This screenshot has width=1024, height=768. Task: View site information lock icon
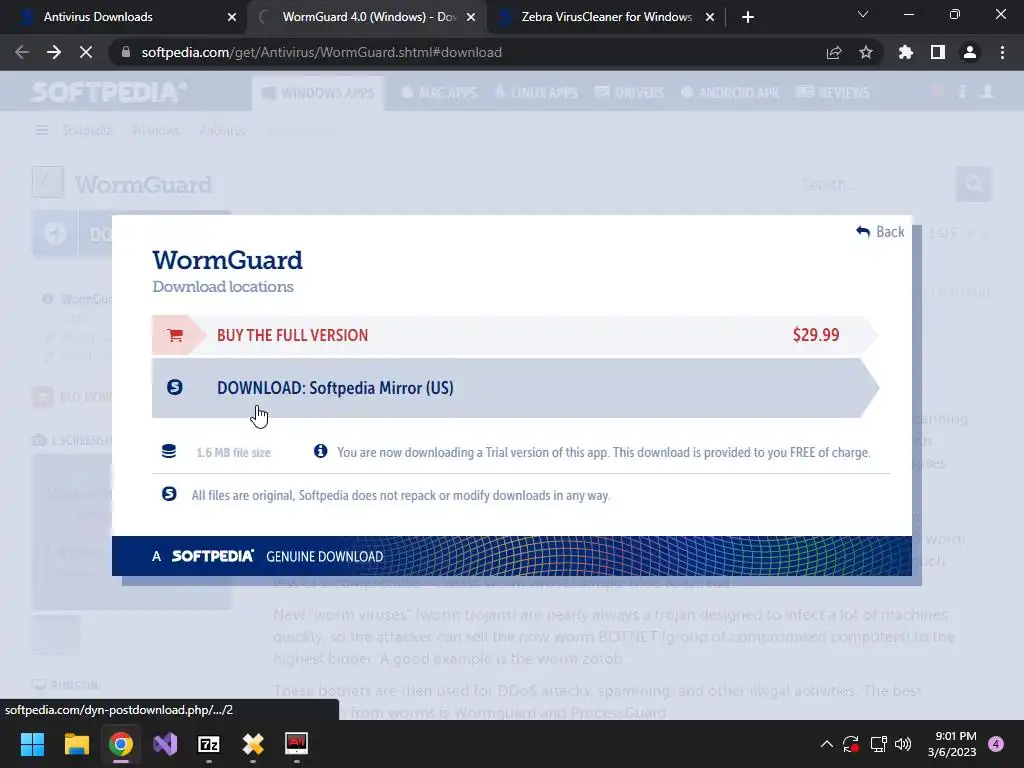pyautogui.click(x=126, y=52)
